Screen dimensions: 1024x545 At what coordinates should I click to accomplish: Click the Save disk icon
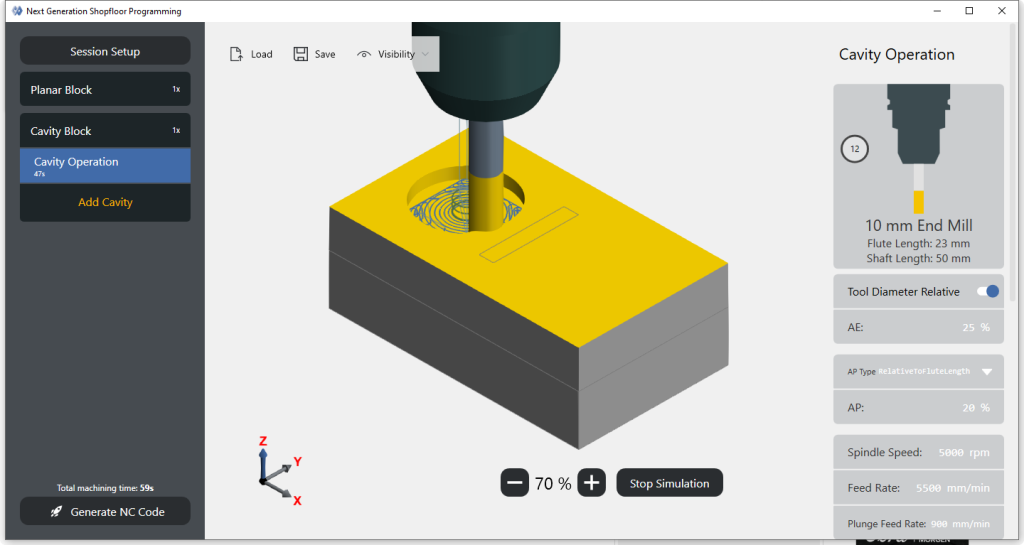click(300, 54)
